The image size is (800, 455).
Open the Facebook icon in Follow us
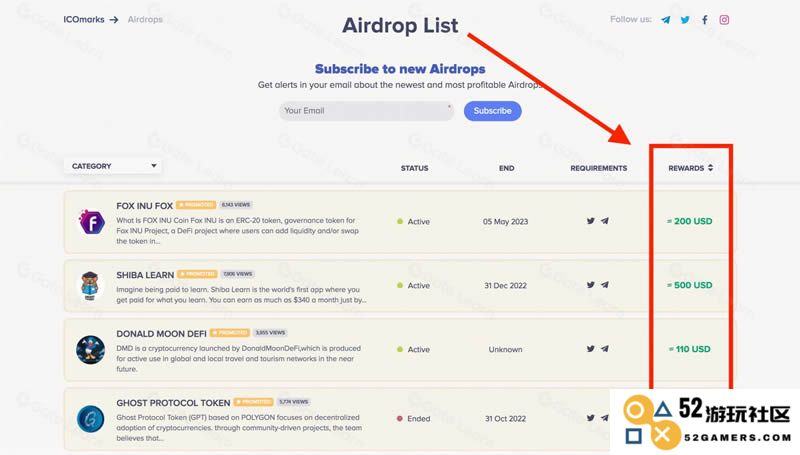pyautogui.click(x=705, y=20)
